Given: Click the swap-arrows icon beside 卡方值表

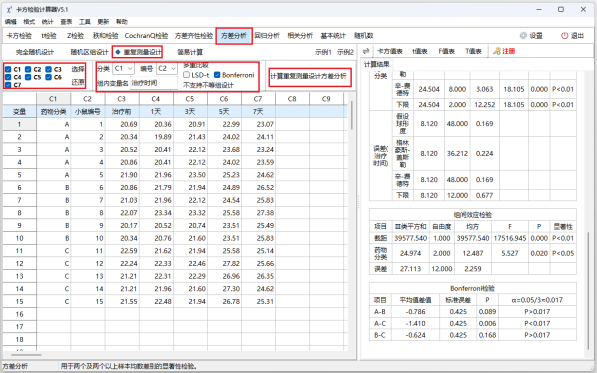Looking at the screenshot, I should (x=366, y=51).
